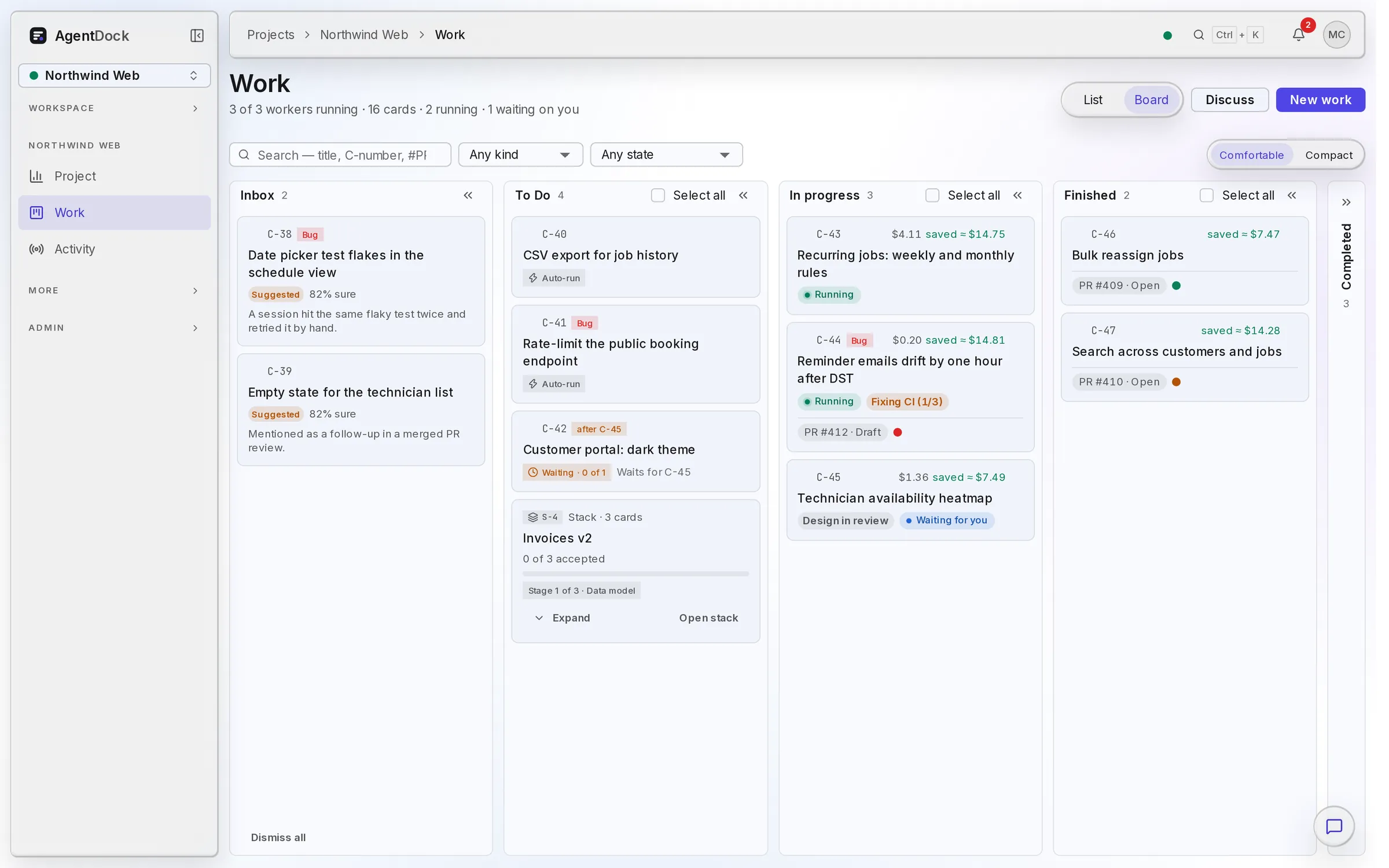The image size is (1389, 868).
Task: Expand the Invoices v2 stack
Action: point(563,618)
